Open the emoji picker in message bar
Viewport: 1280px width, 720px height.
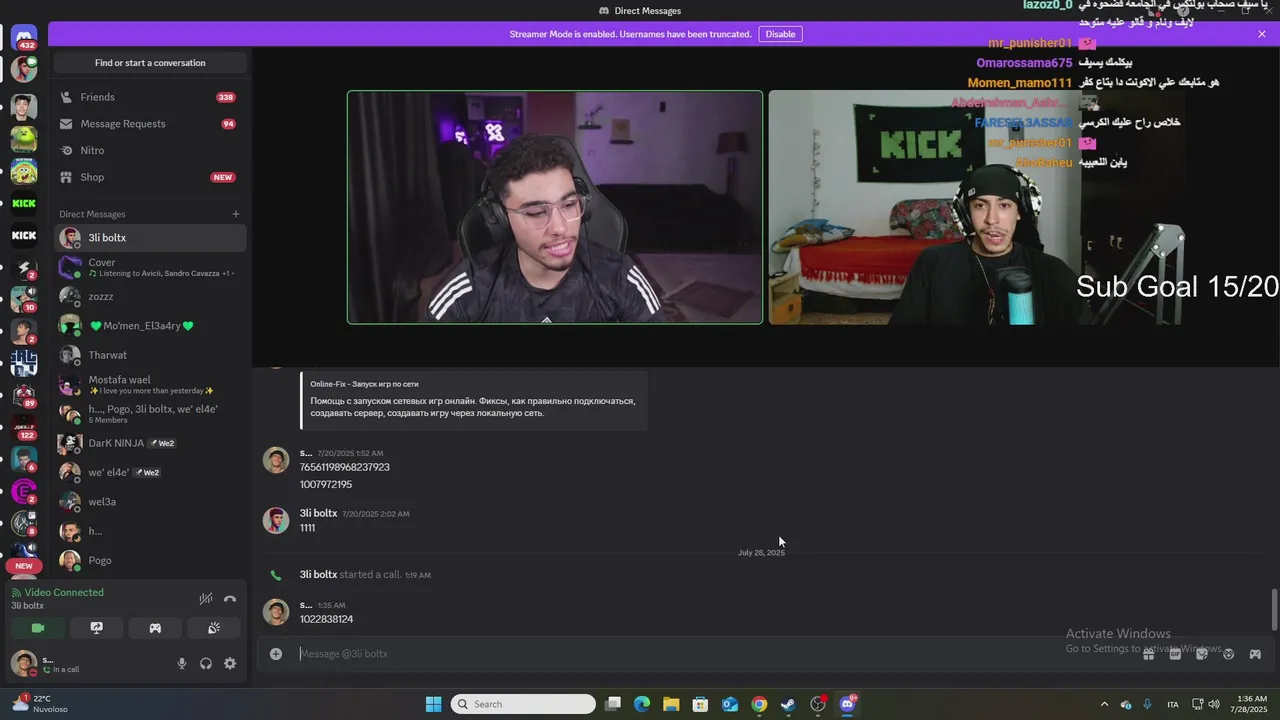(x=1228, y=654)
